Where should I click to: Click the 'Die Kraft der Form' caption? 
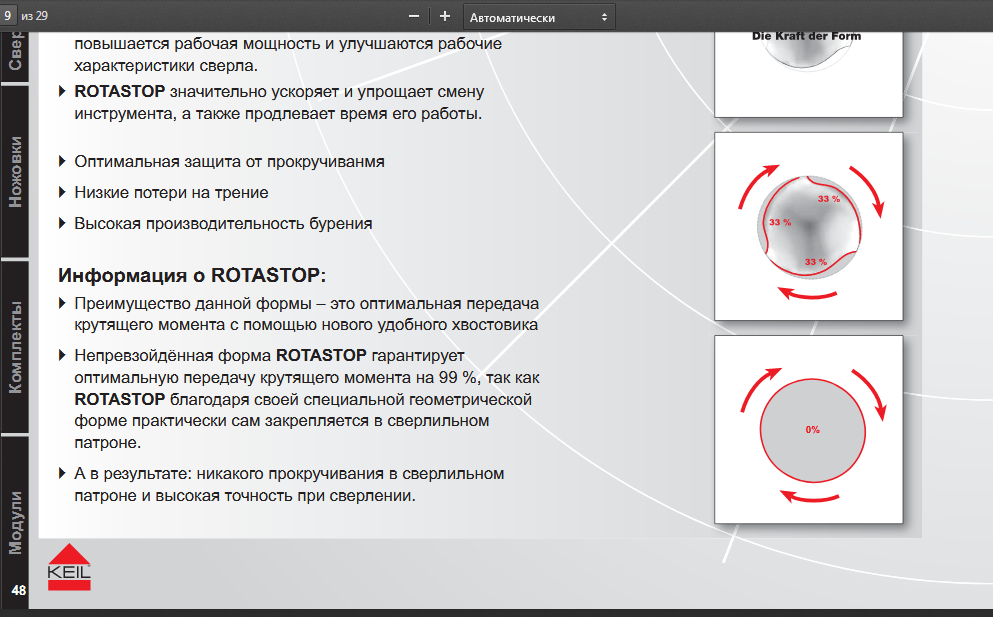[806, 36]
